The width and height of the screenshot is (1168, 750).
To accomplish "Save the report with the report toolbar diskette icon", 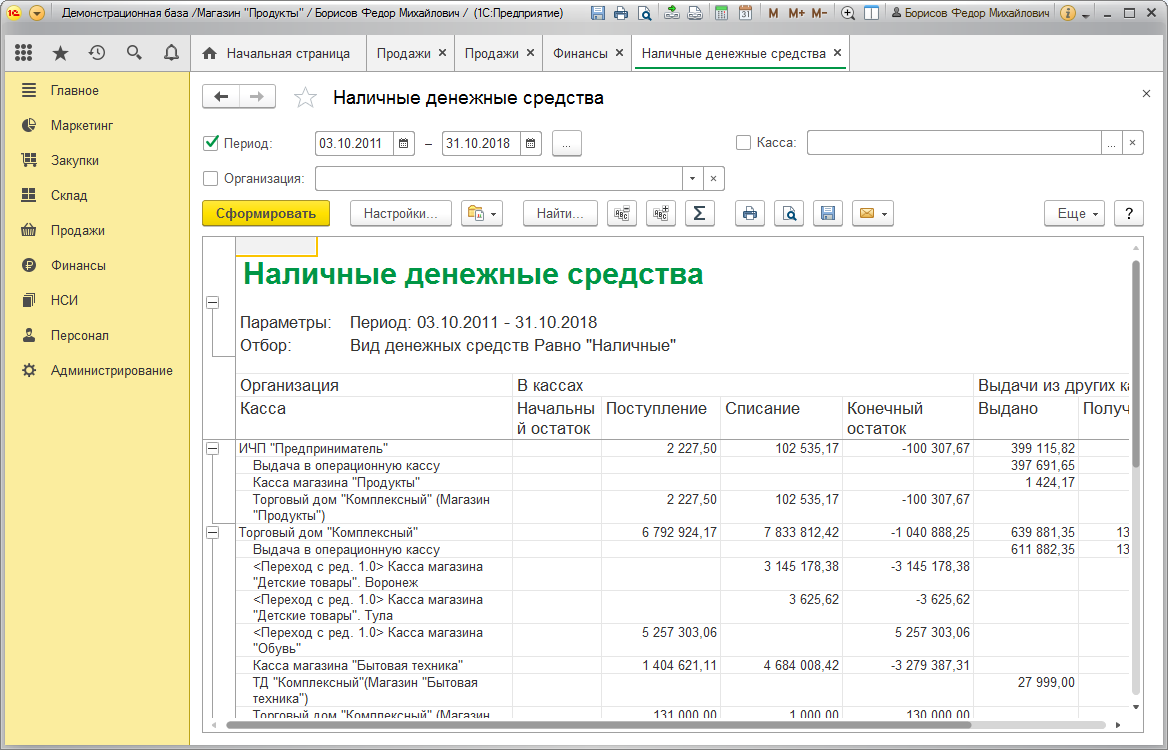I will [828, 214].
